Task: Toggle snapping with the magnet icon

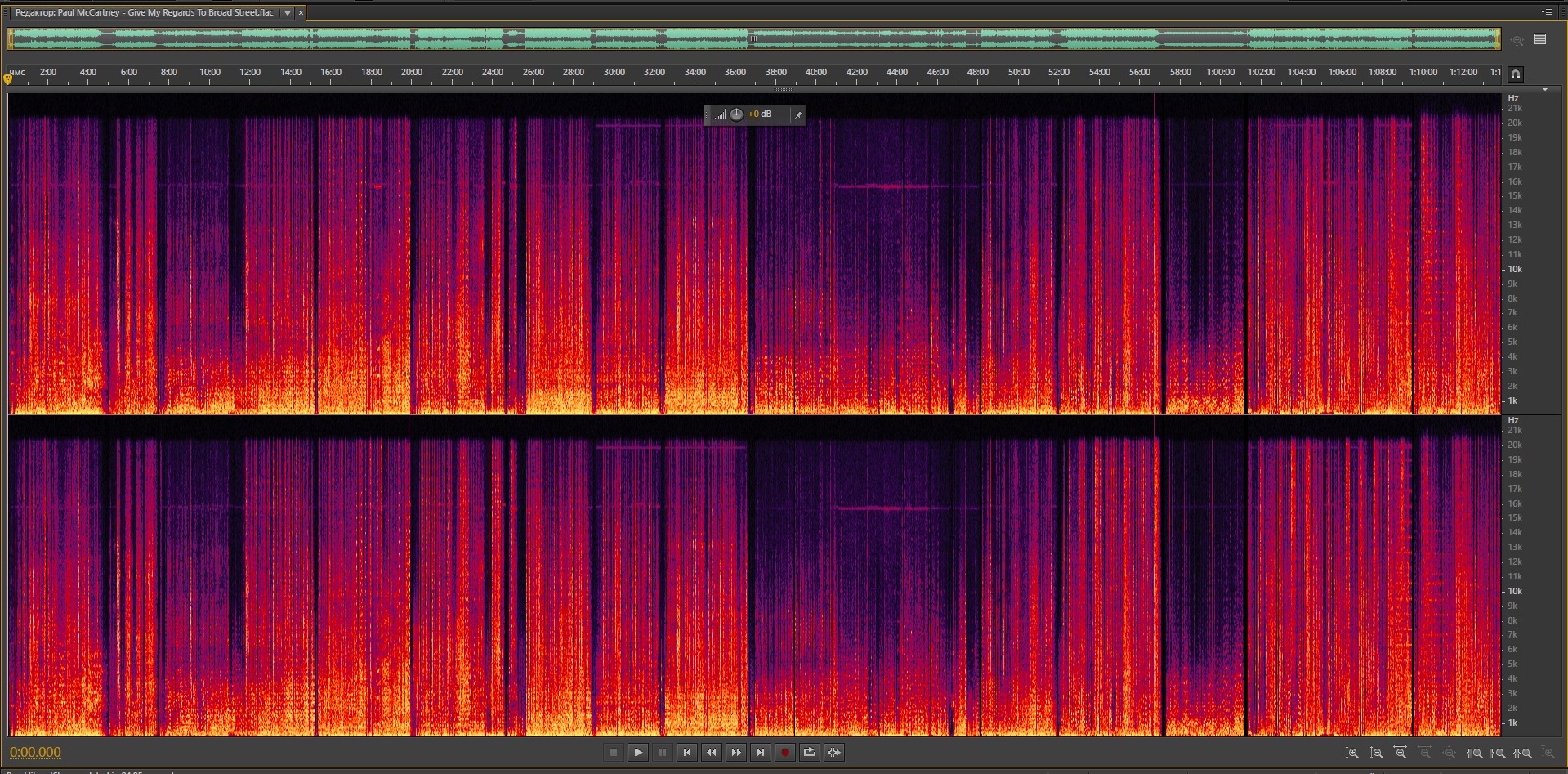Action: click(x=1515, y=74)
